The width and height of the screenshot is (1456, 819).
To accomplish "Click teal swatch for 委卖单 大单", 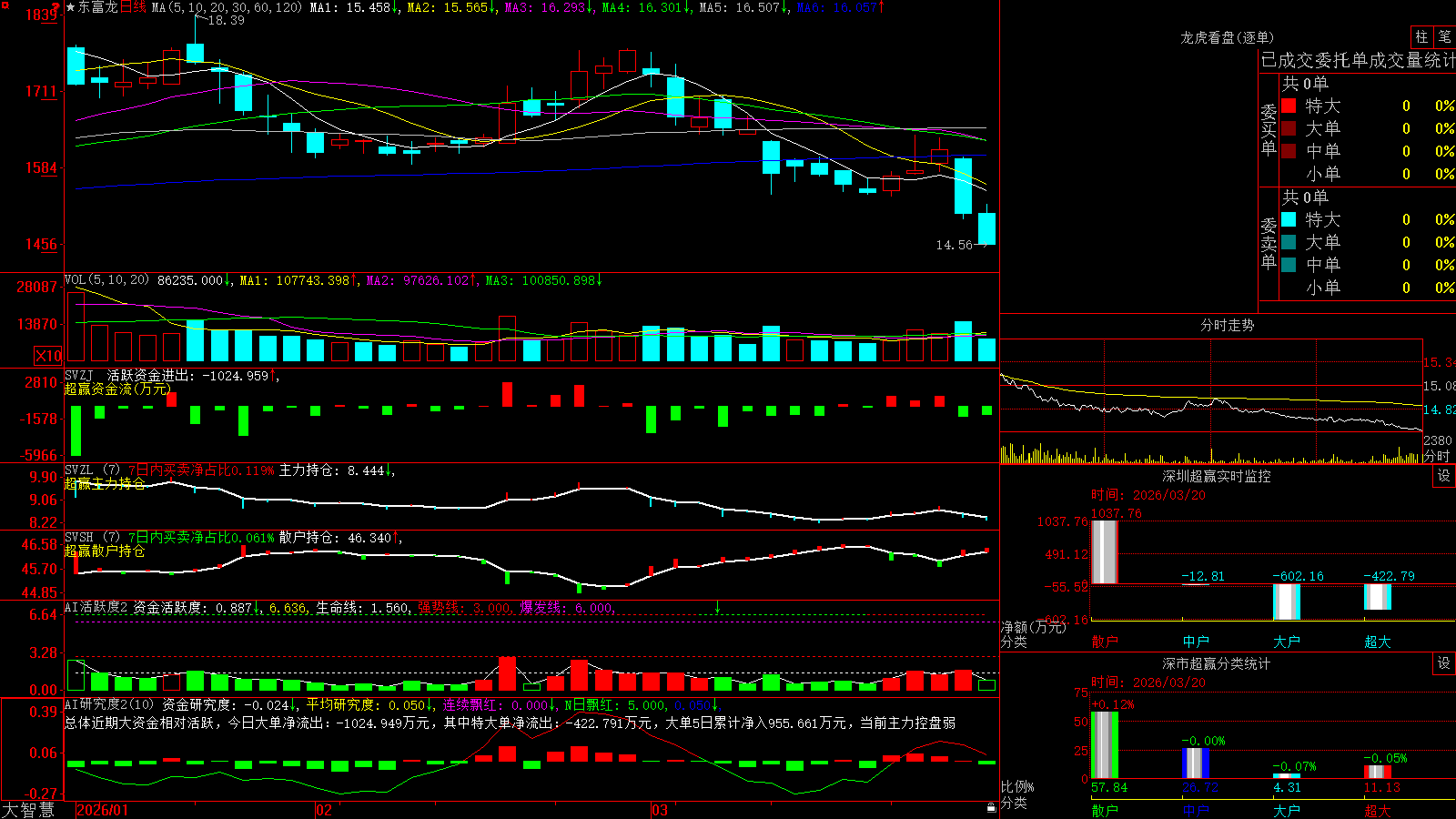I will pos(1289,242).
